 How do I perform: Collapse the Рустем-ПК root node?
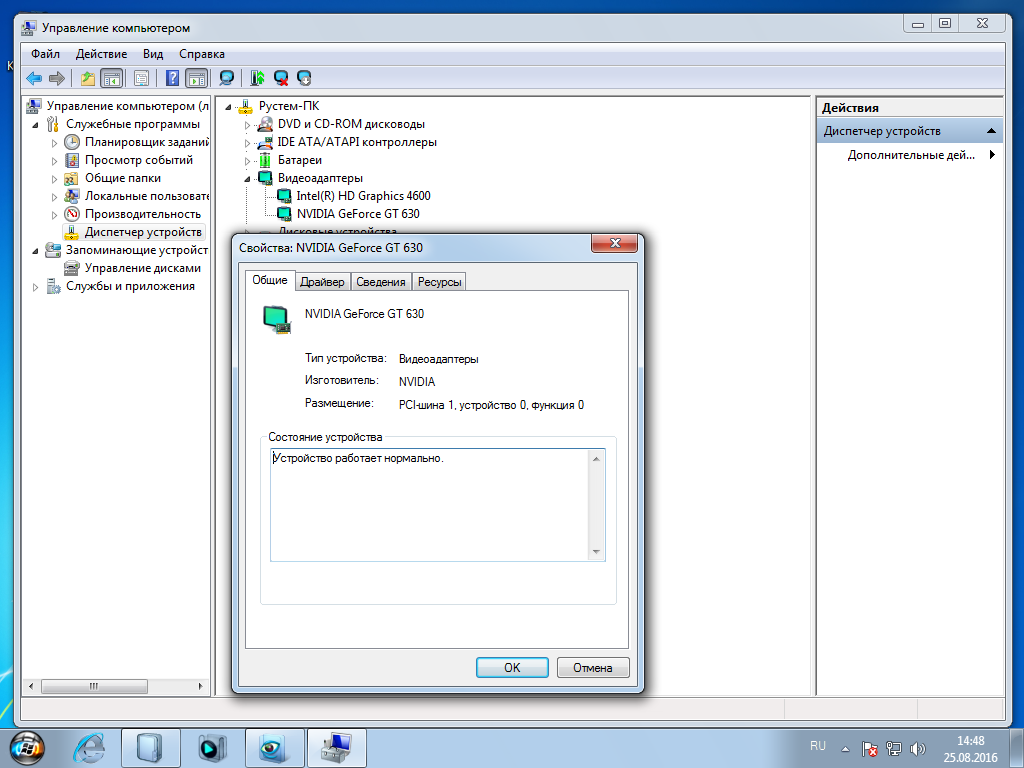click(229, 106)
